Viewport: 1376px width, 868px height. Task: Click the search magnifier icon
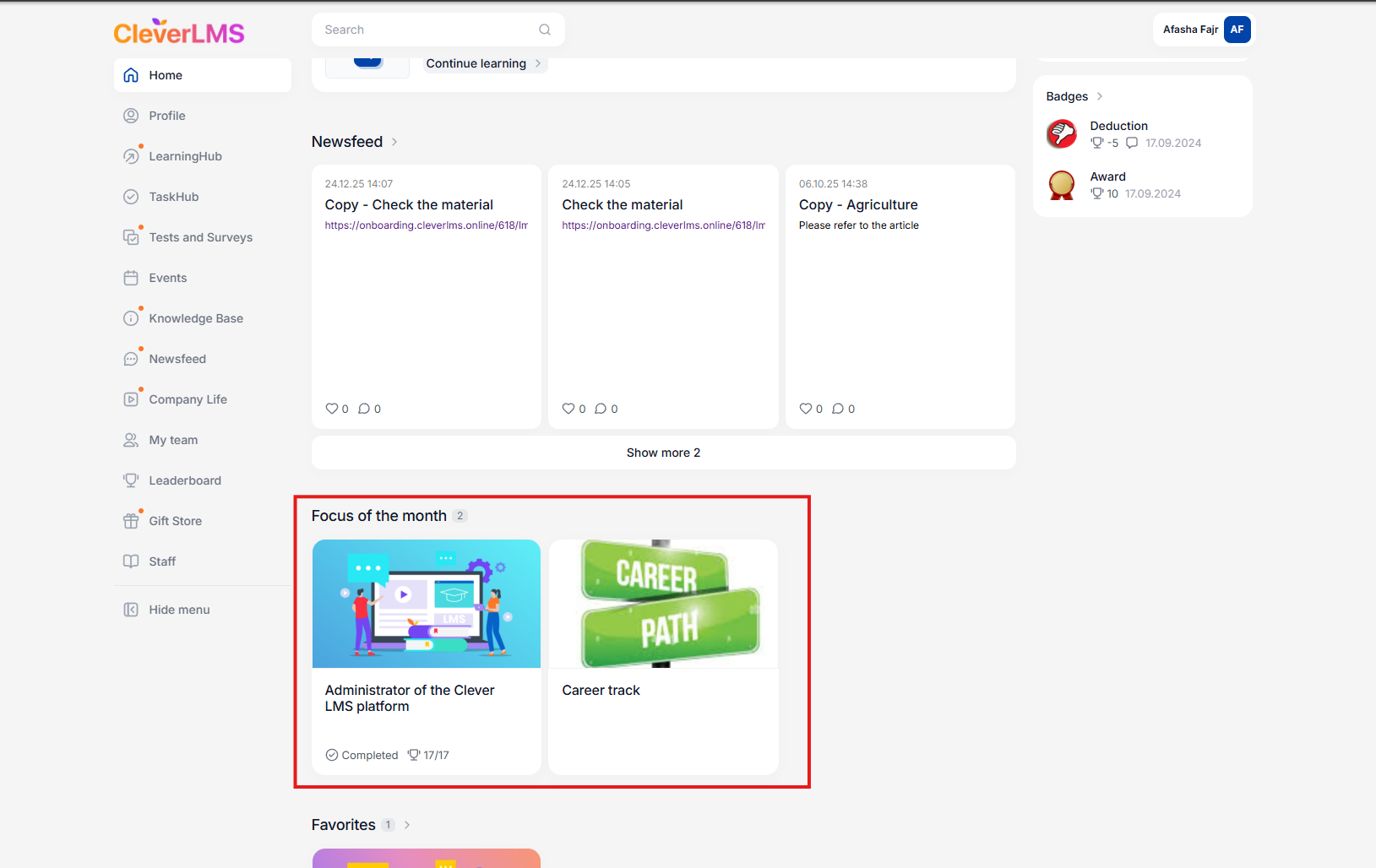point(545,30)
